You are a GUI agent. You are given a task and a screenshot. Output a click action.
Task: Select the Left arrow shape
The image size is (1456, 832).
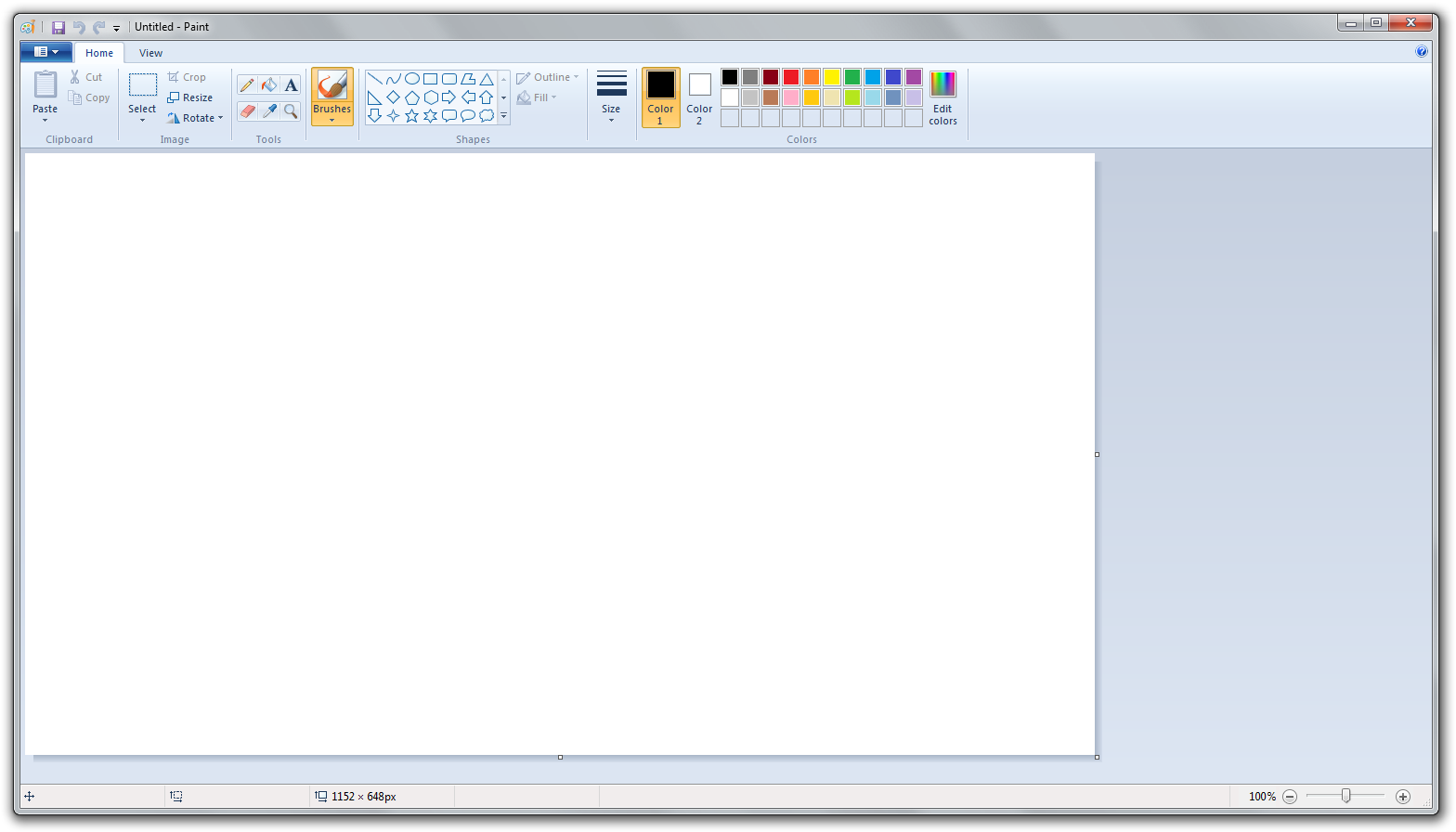(x=467, y=97)
